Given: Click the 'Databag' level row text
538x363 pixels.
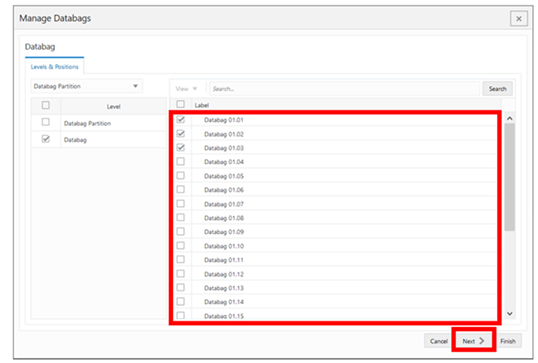Looking at the screenshot, I should pos(75,140).
